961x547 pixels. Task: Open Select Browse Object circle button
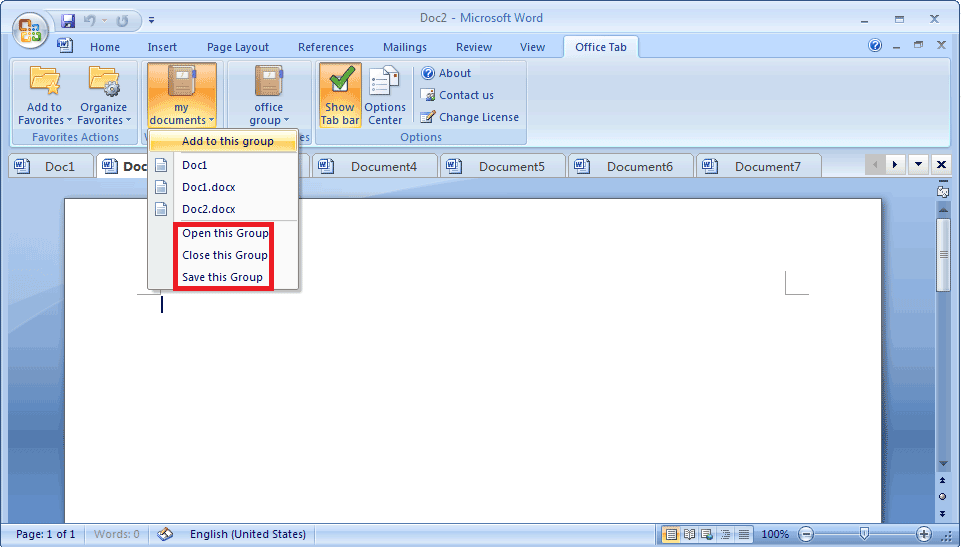pos(943,497)
